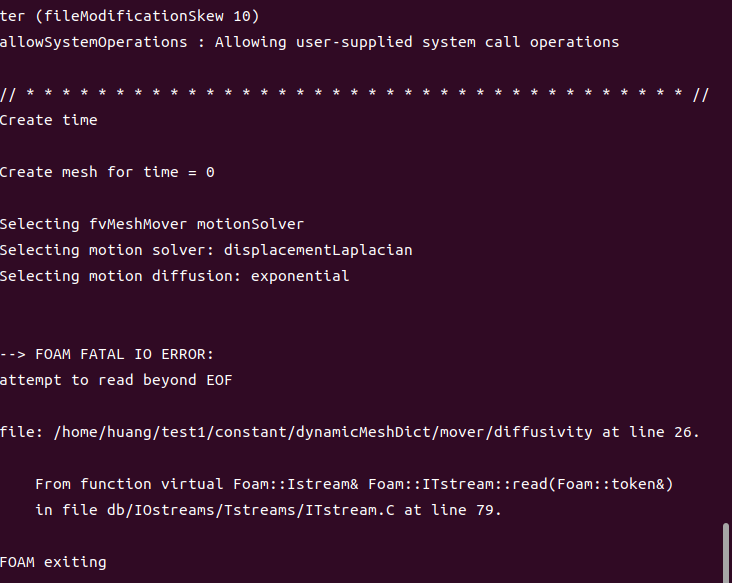Click the 'attempt to read beyond EOF' text
The width and height of the screenshot is (732, 583).
click(116, 380)
